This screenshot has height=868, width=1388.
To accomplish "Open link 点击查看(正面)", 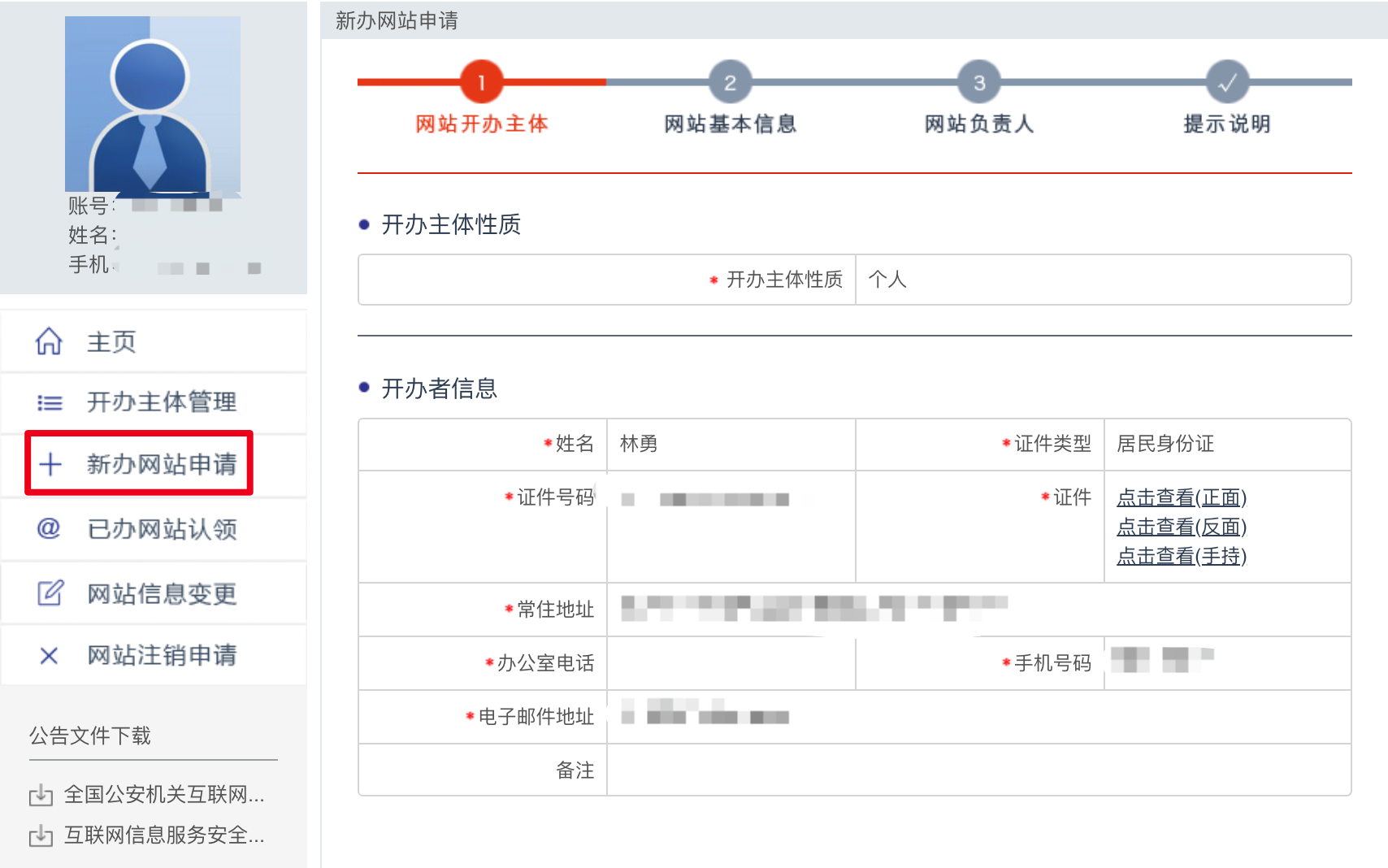I will [1181, 497].
